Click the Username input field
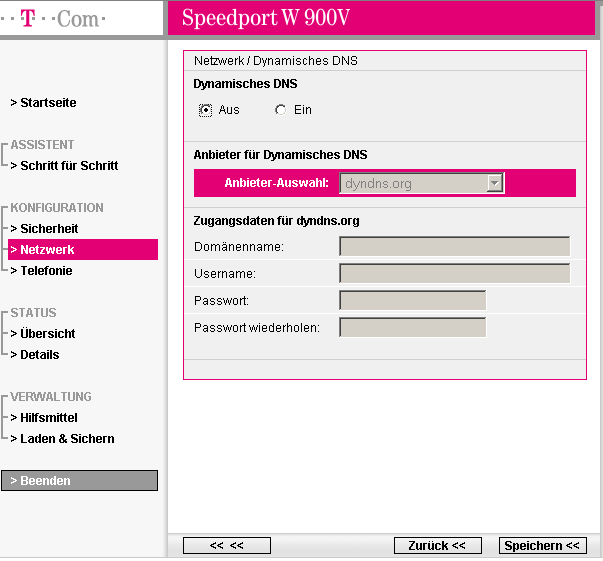Viewport: 603px width, 561px height. (x=455, y=273)
